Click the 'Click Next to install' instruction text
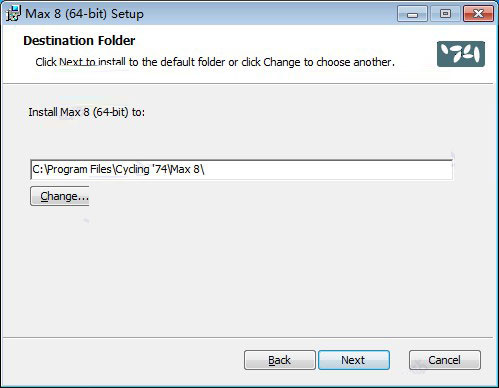 point(80,62)
